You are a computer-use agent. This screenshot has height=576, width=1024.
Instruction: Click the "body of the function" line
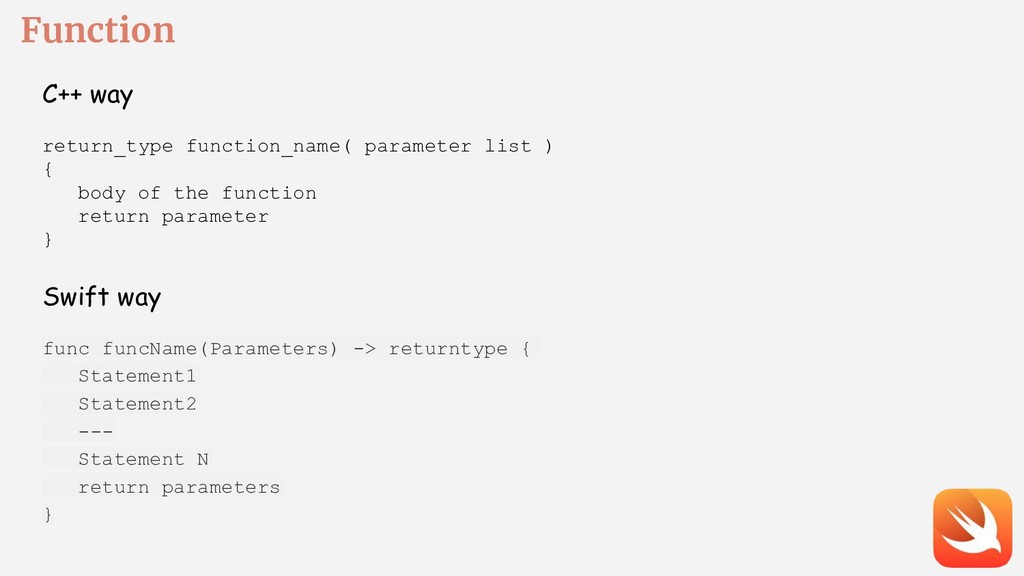point(197,193)
